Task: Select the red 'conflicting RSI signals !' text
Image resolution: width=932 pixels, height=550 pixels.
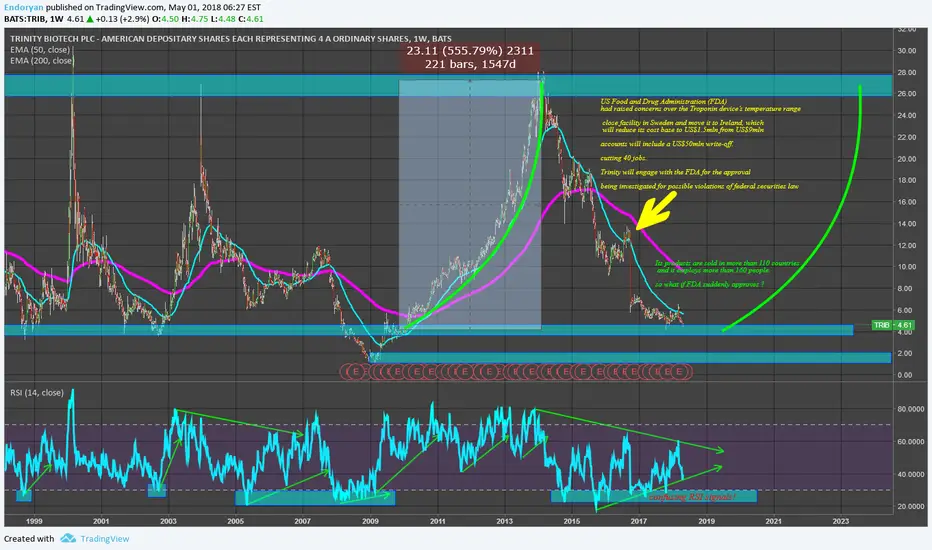Action: click(692, 496)
